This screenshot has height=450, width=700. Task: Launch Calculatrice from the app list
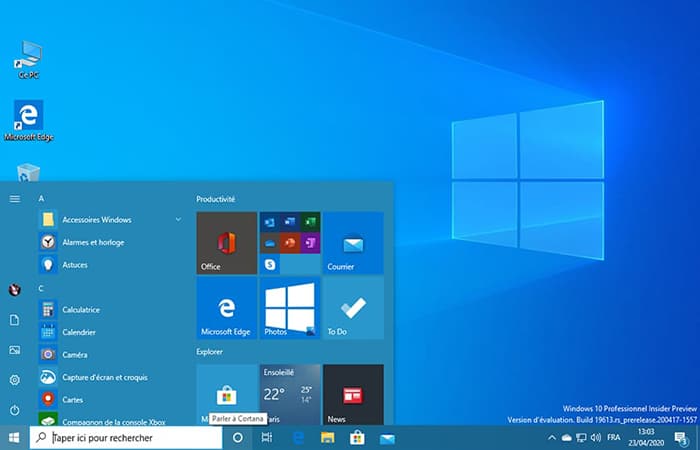pos(110,309)
